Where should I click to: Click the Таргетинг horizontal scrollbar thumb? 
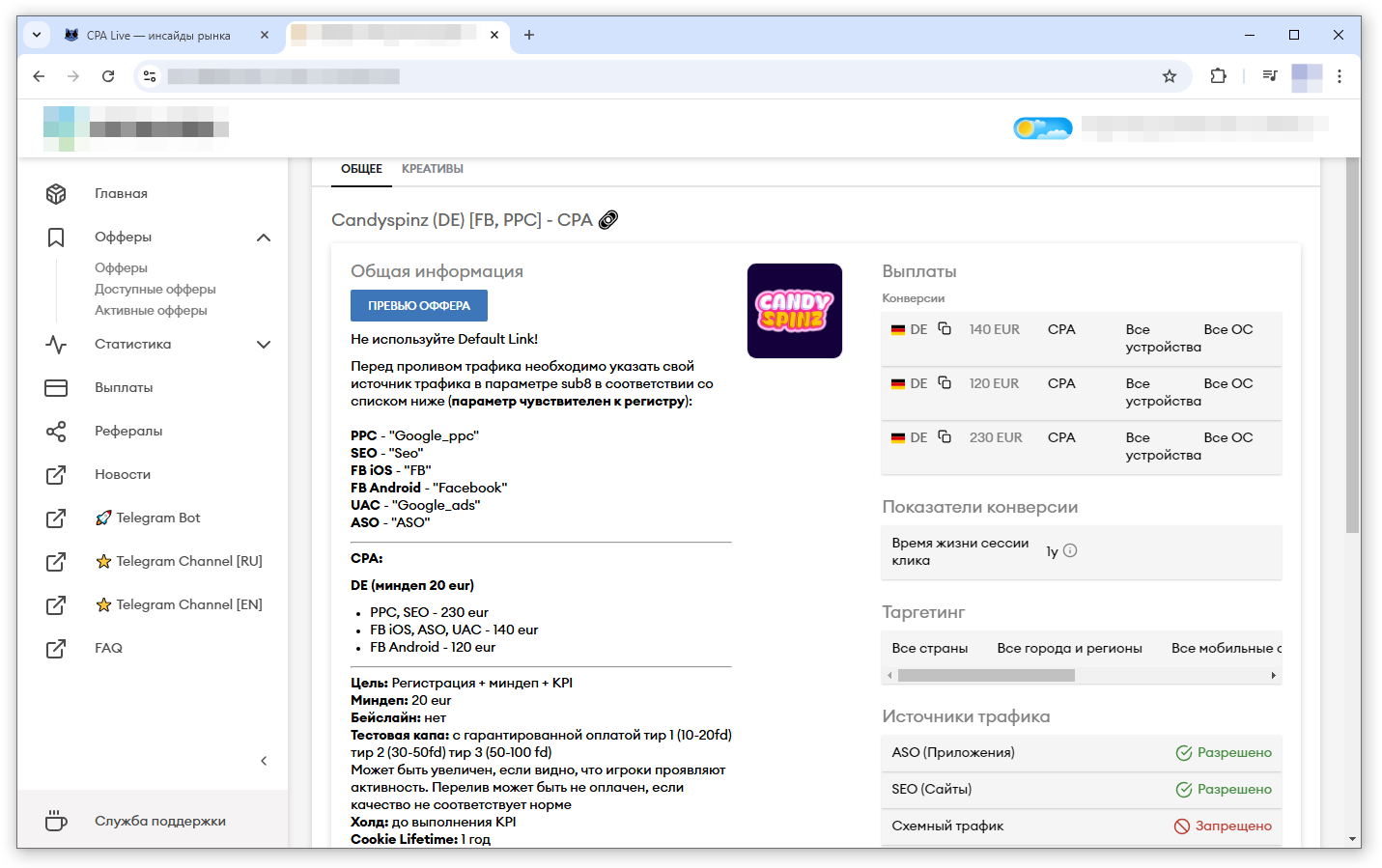coord(986,676)
